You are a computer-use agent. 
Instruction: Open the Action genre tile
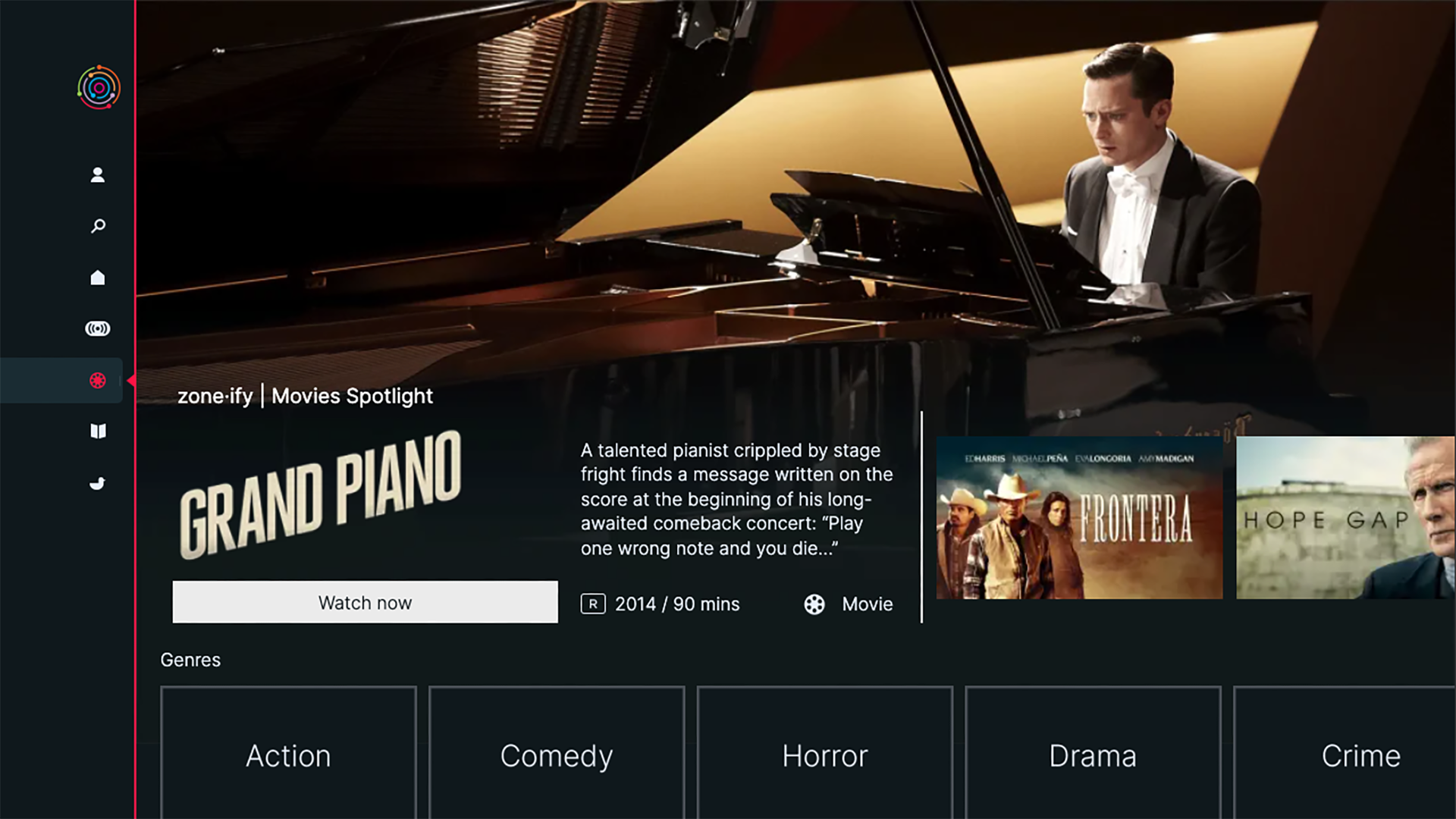288,752
